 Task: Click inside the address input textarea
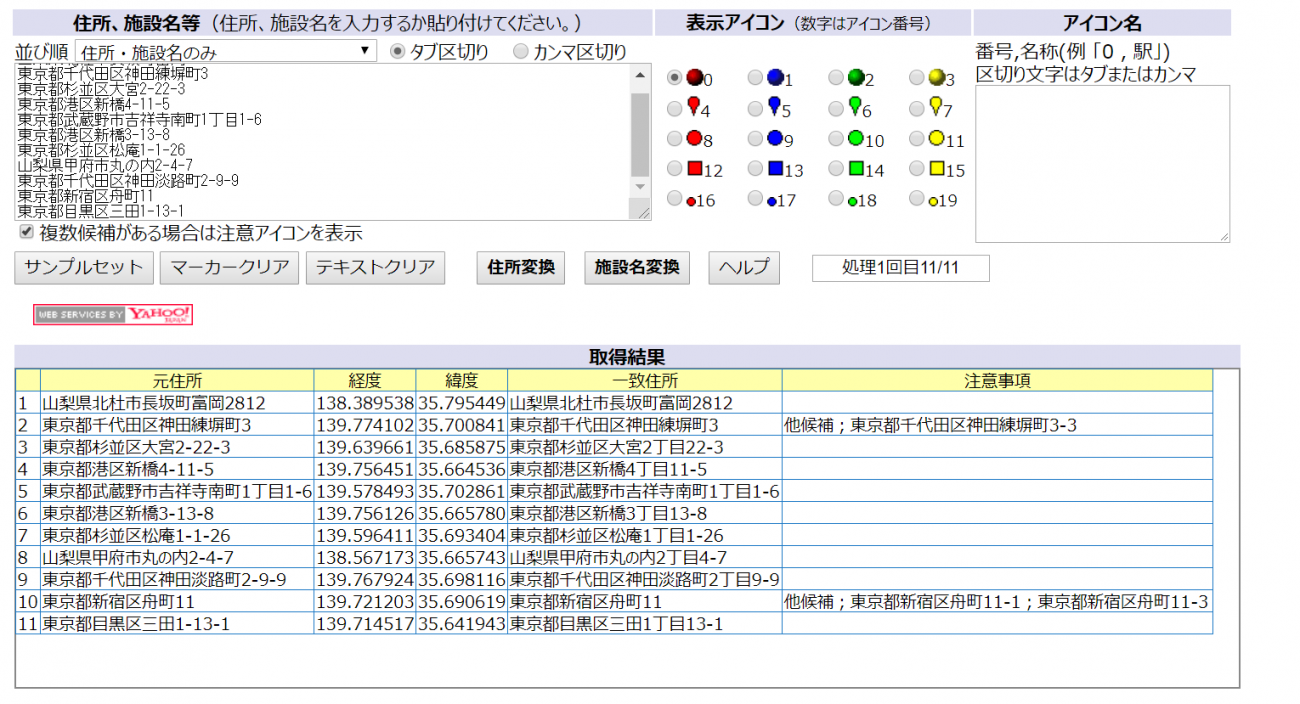click(x=323, y=142)
